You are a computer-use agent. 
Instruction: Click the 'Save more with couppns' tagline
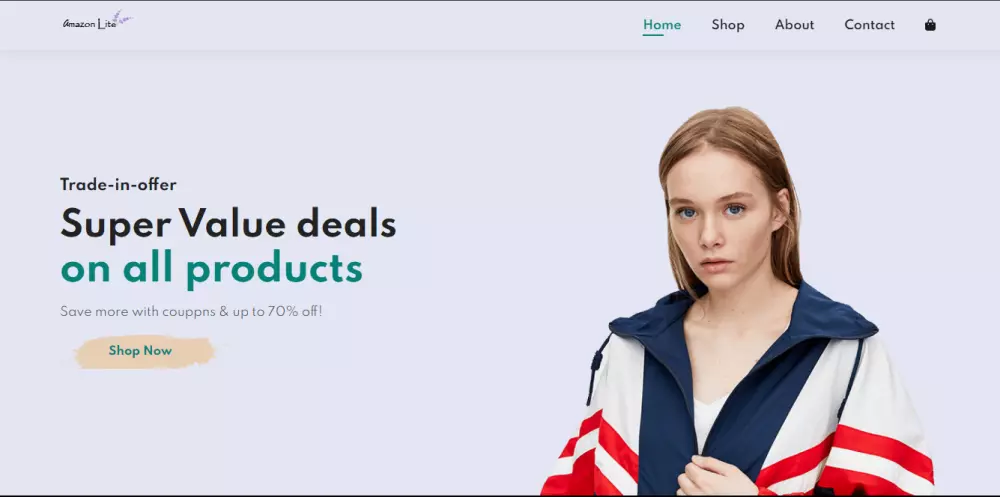tap(191, 312)
